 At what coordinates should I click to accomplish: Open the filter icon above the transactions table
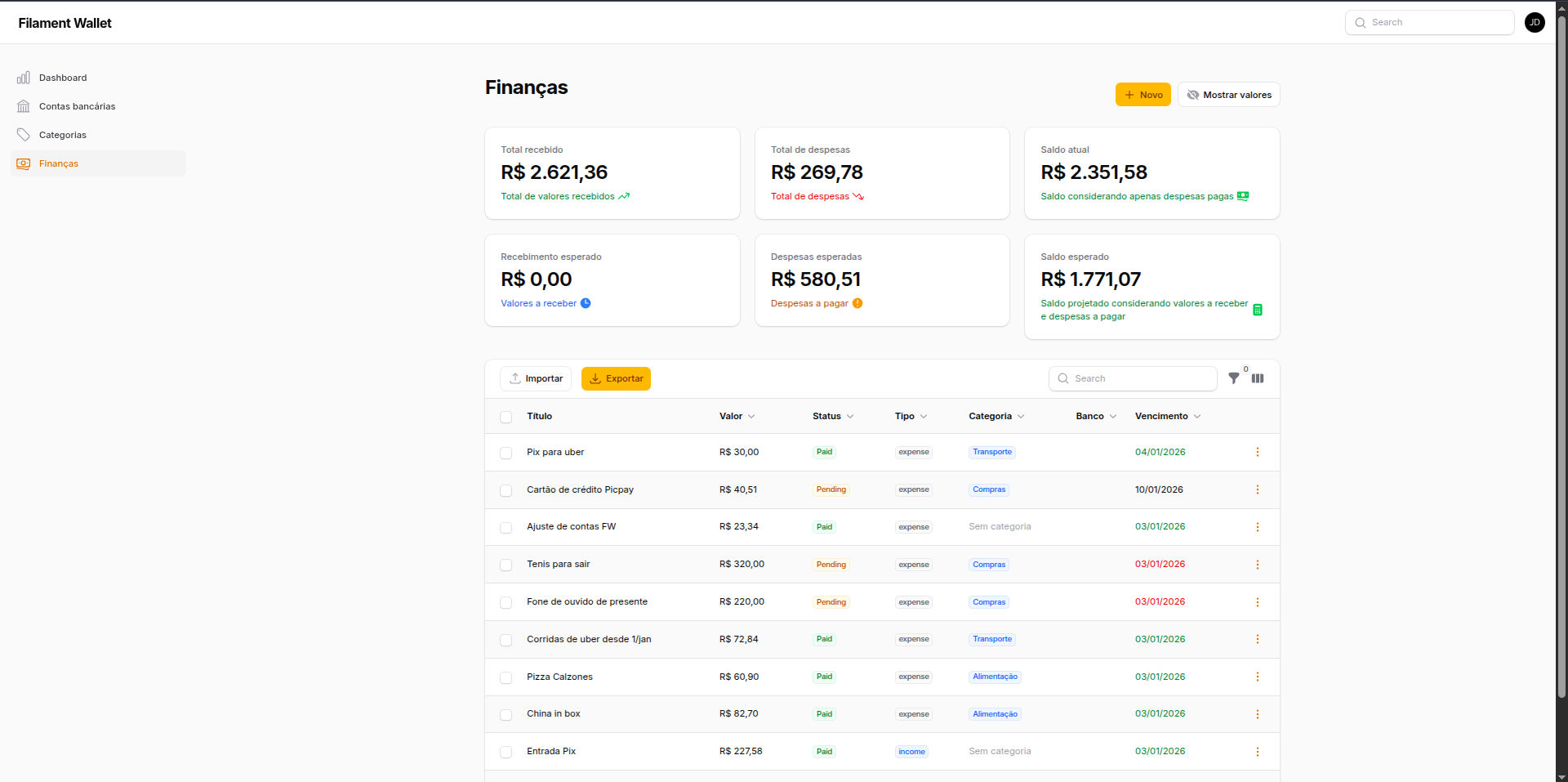tap(1234, 378)
